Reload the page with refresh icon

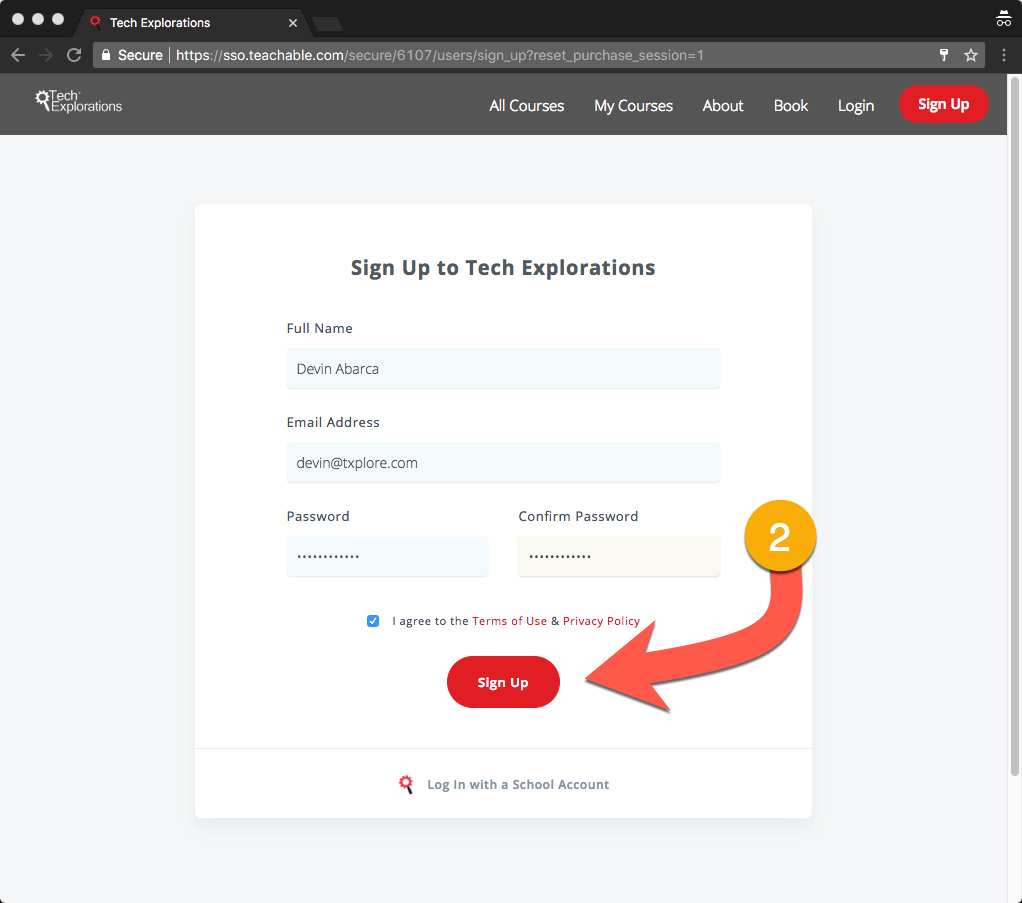point(74,55)
